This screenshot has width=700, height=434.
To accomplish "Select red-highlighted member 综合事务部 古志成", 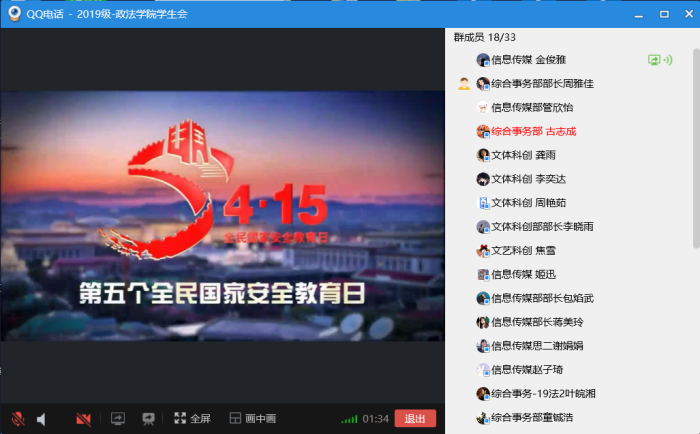I will 534,131.
